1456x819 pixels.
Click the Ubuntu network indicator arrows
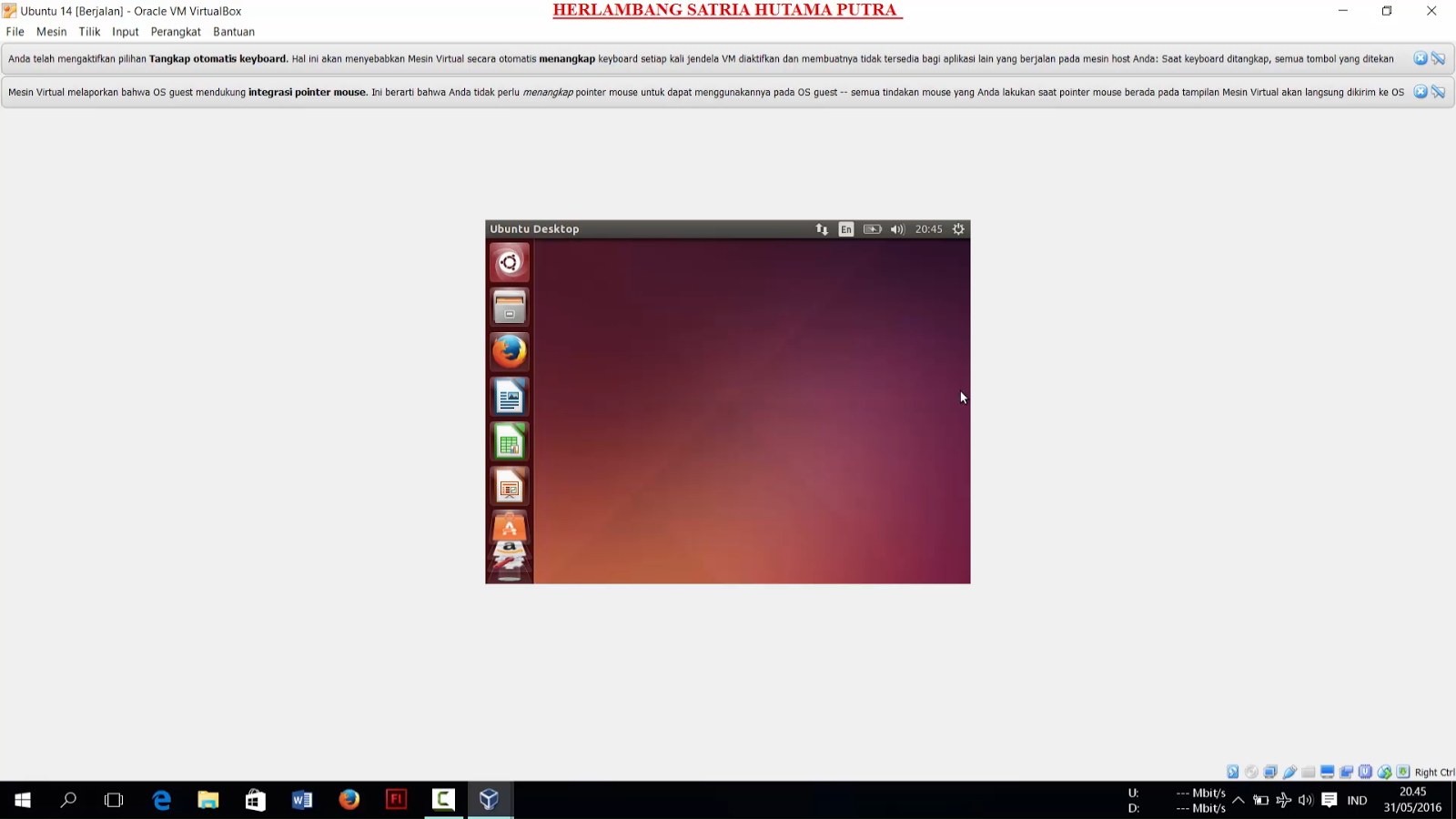822,229
